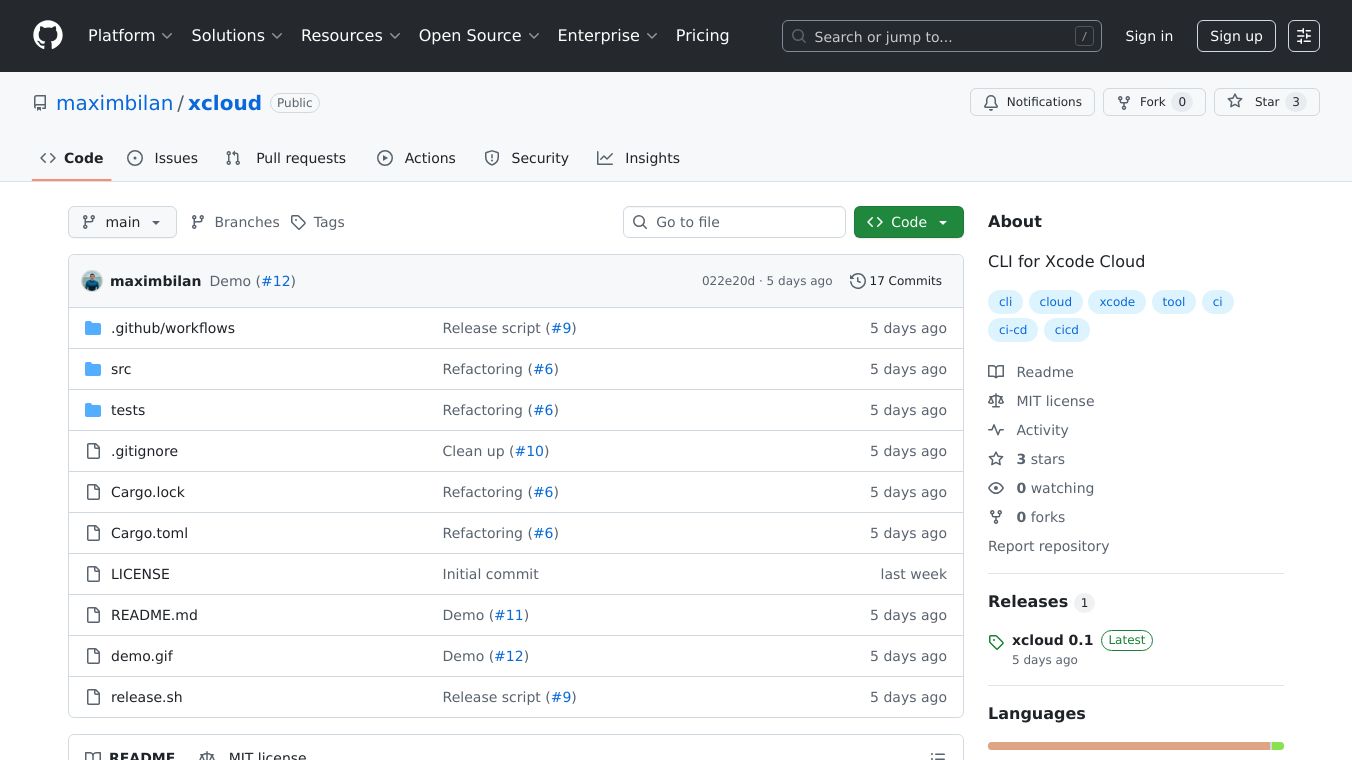Image resolution: width=1352 pixels, height=760 pixels.
Task: Open the Cargo.toml file
Action: coord(149,533)
